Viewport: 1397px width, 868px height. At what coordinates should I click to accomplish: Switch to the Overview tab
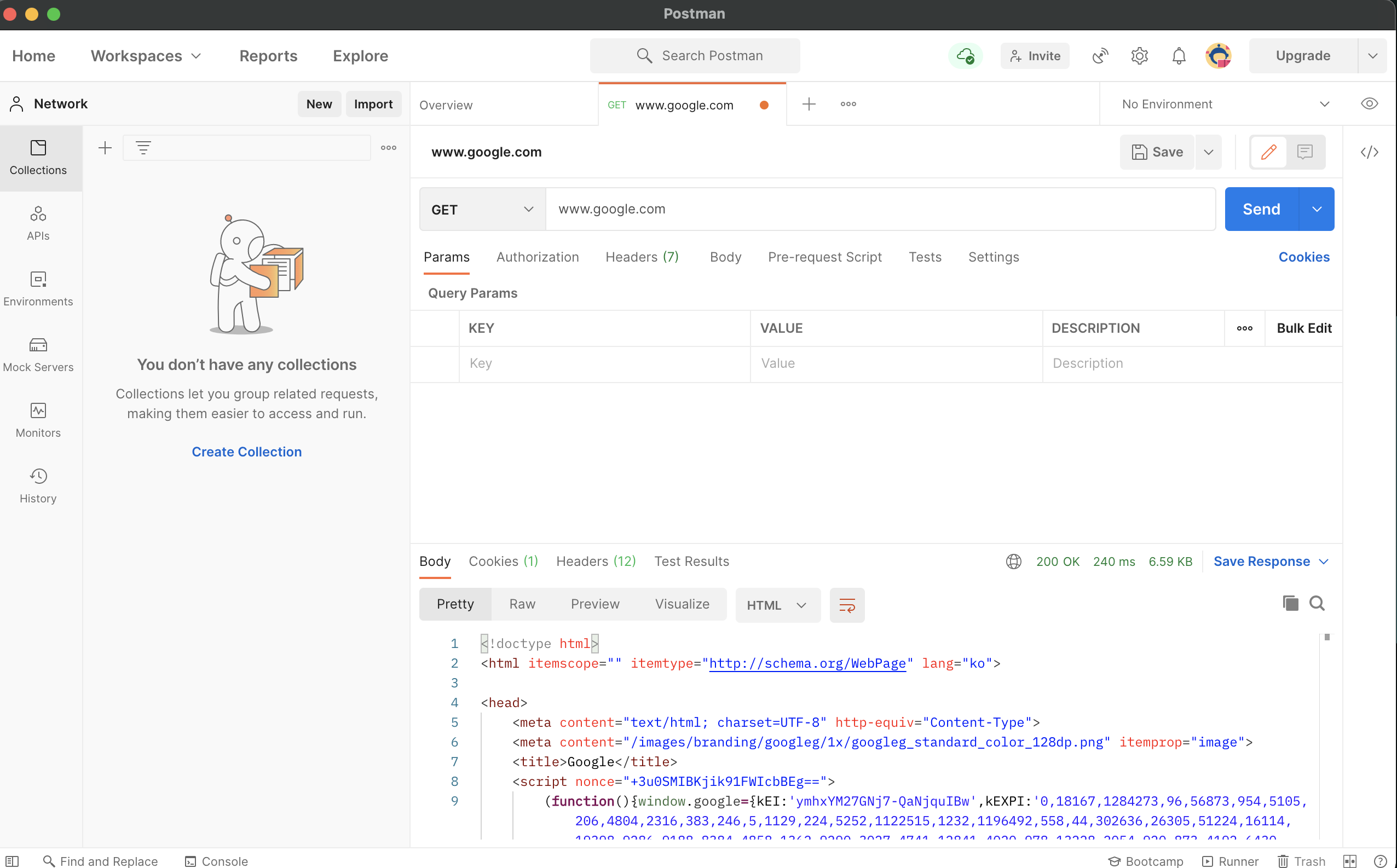[x=446, y=105]
